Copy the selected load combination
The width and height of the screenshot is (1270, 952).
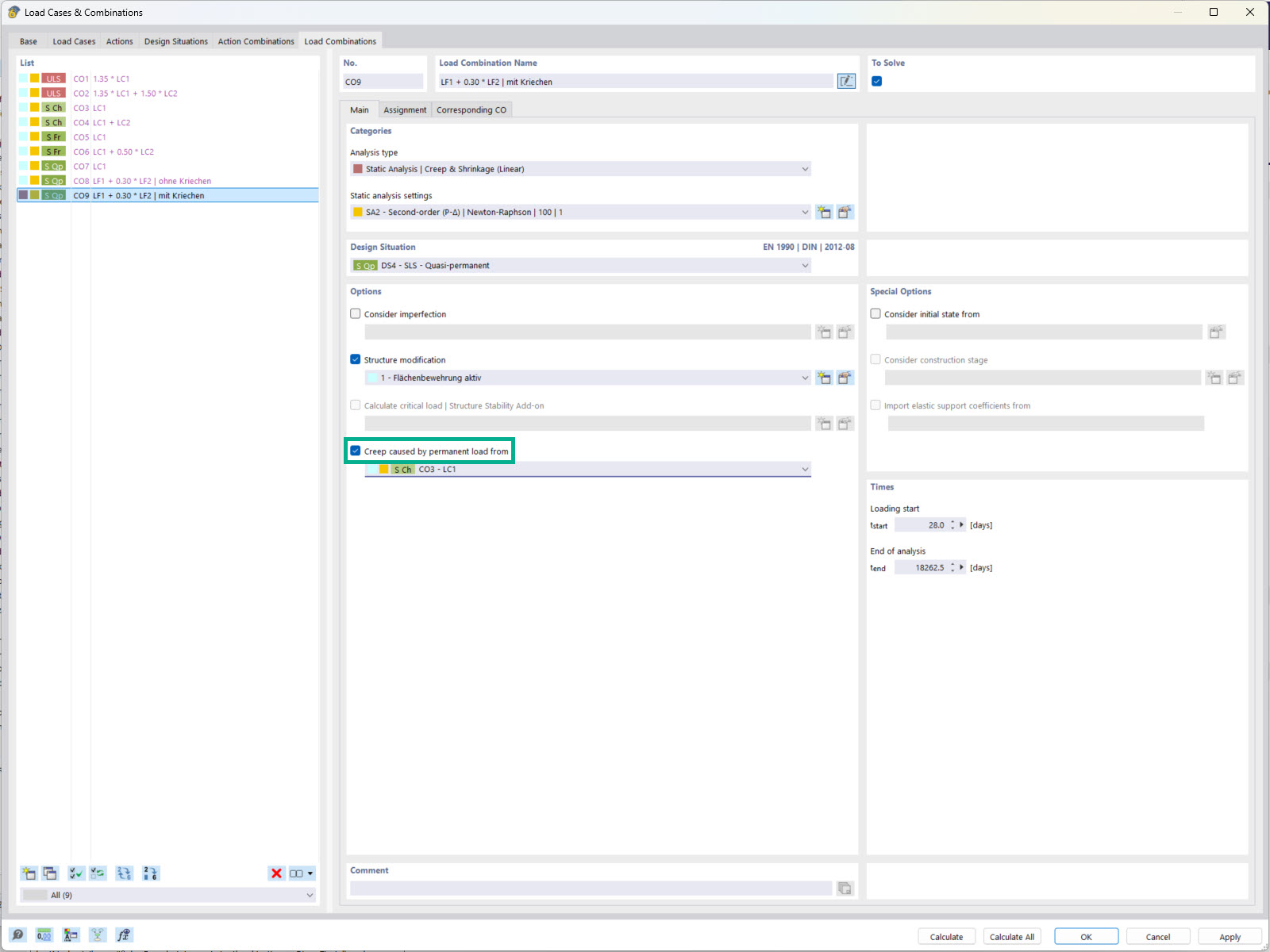[49, 873]
